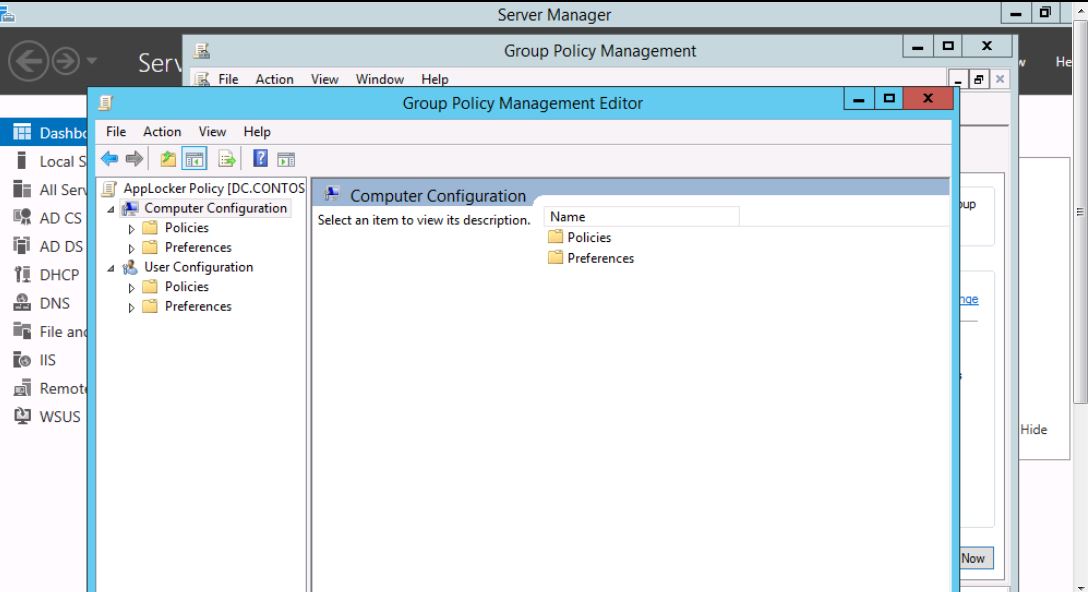Click the AD CS icon in Server Manager
The image size is (1088, 592).
pos(22,218)
